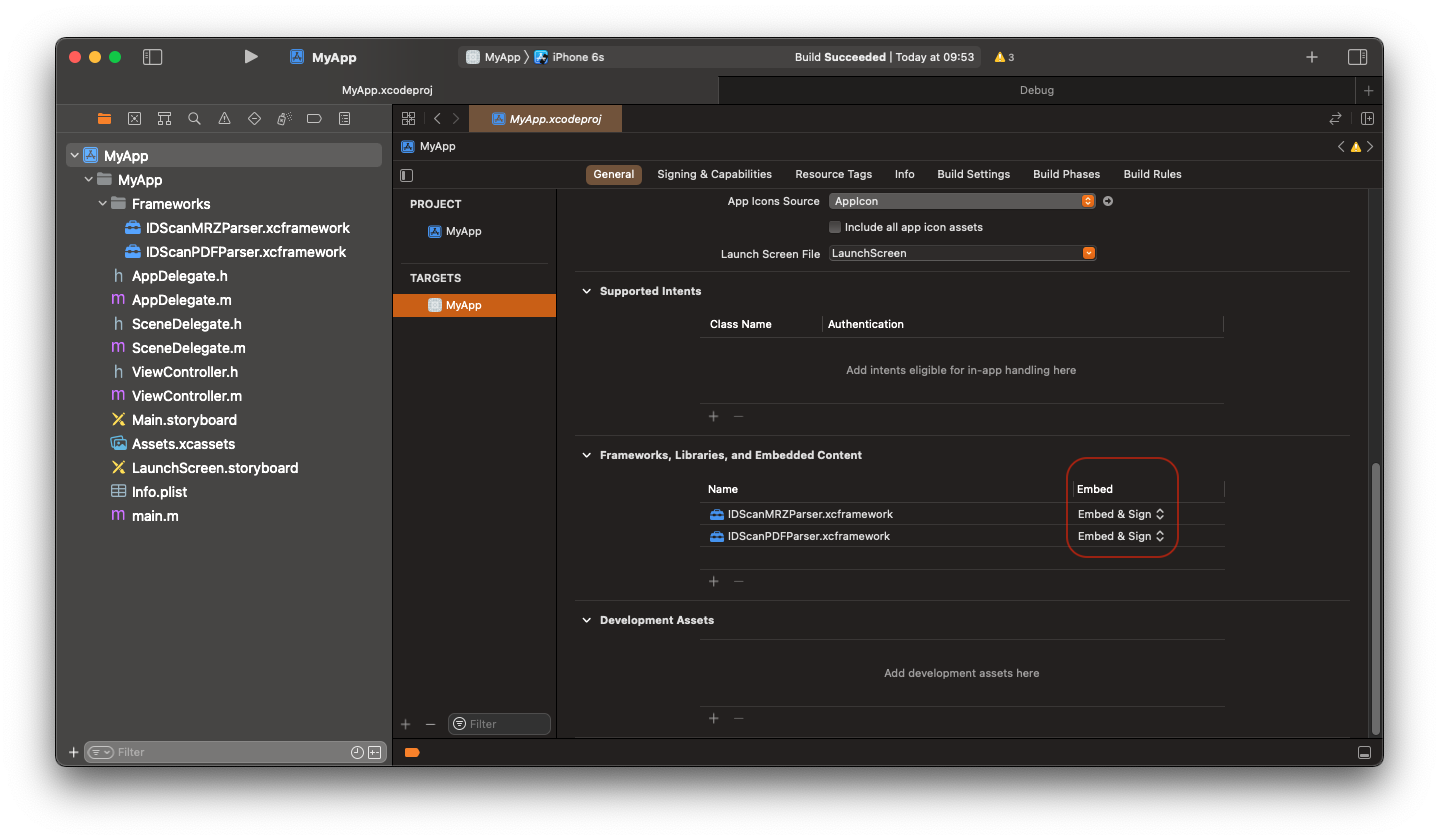This screenshot has height=840, width=1439.
Task: Add a supported intent with plus
Action: [x=713, y=416]
